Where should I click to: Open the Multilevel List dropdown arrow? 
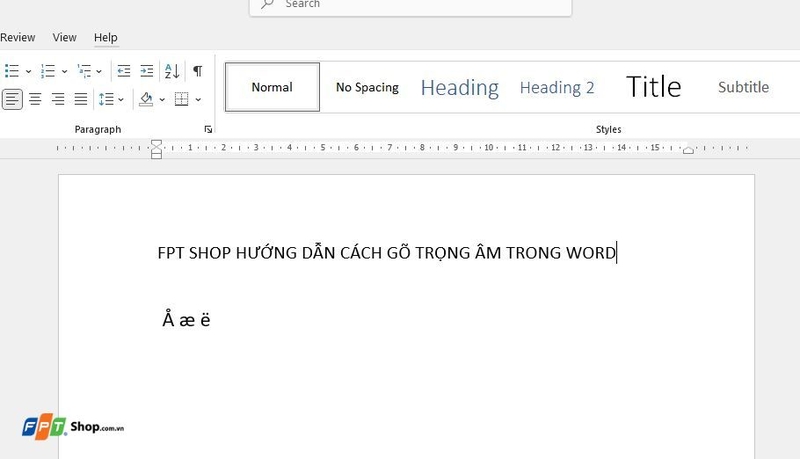pos(99,71)
